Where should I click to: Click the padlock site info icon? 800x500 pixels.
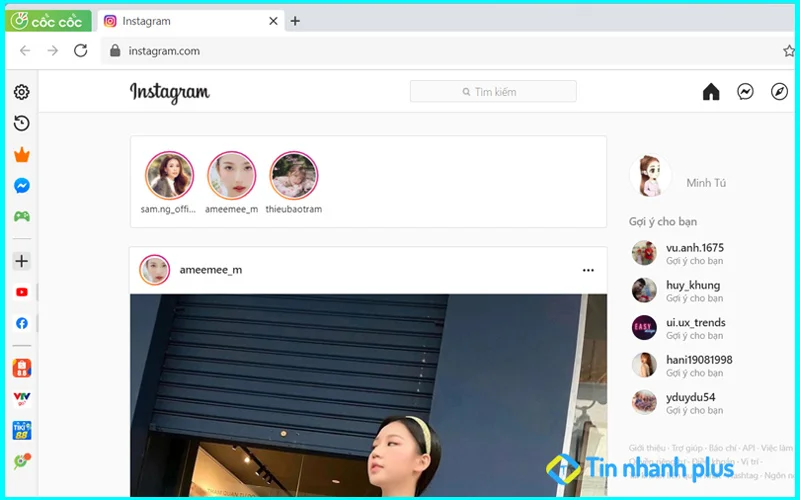pos(115,50)
